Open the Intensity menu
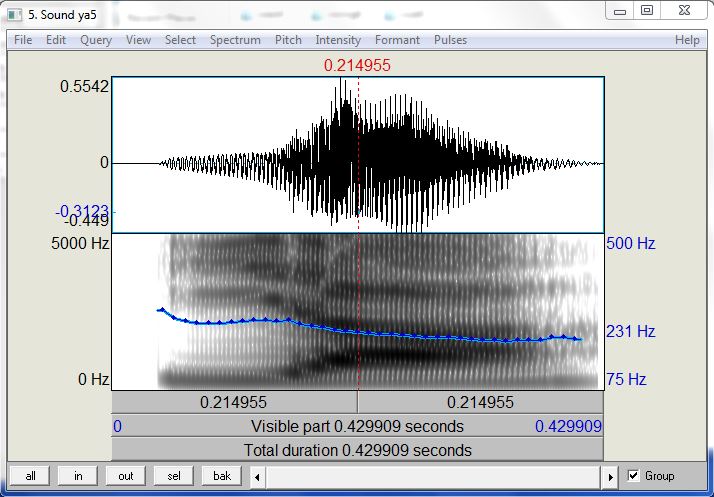The width and height of the screenshot is (714, 497). coord(338,40)
